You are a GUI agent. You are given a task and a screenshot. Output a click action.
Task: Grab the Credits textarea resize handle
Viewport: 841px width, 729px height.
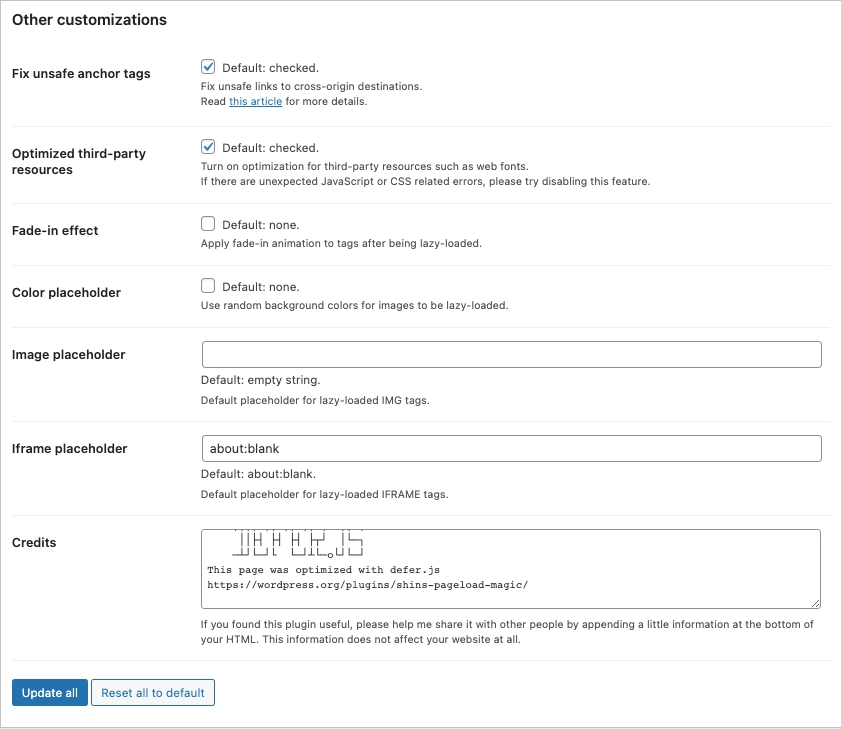816,603
